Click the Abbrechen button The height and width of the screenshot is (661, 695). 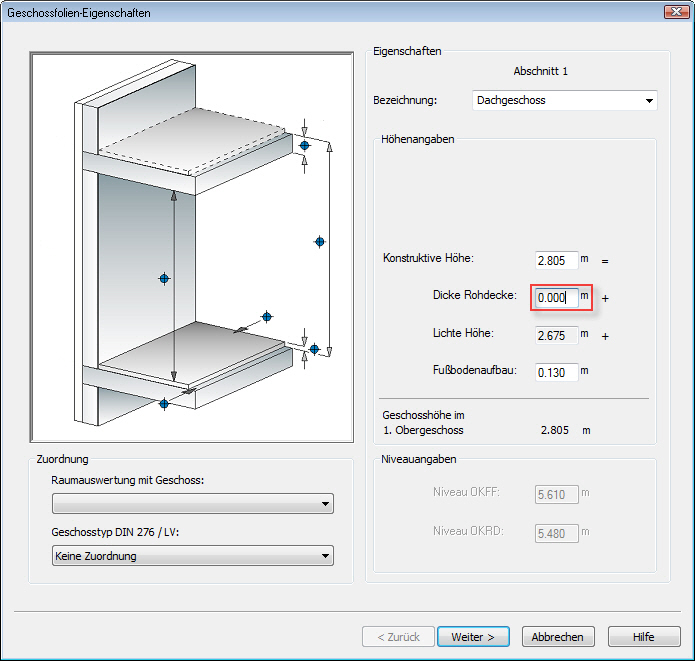558,637
